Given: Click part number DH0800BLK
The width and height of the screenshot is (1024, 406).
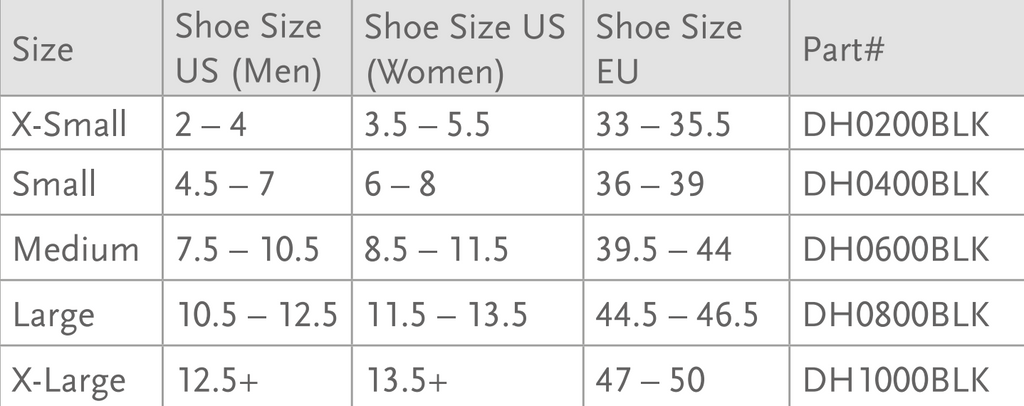Looking at the screenshot, I should click(x=896, y=314).
